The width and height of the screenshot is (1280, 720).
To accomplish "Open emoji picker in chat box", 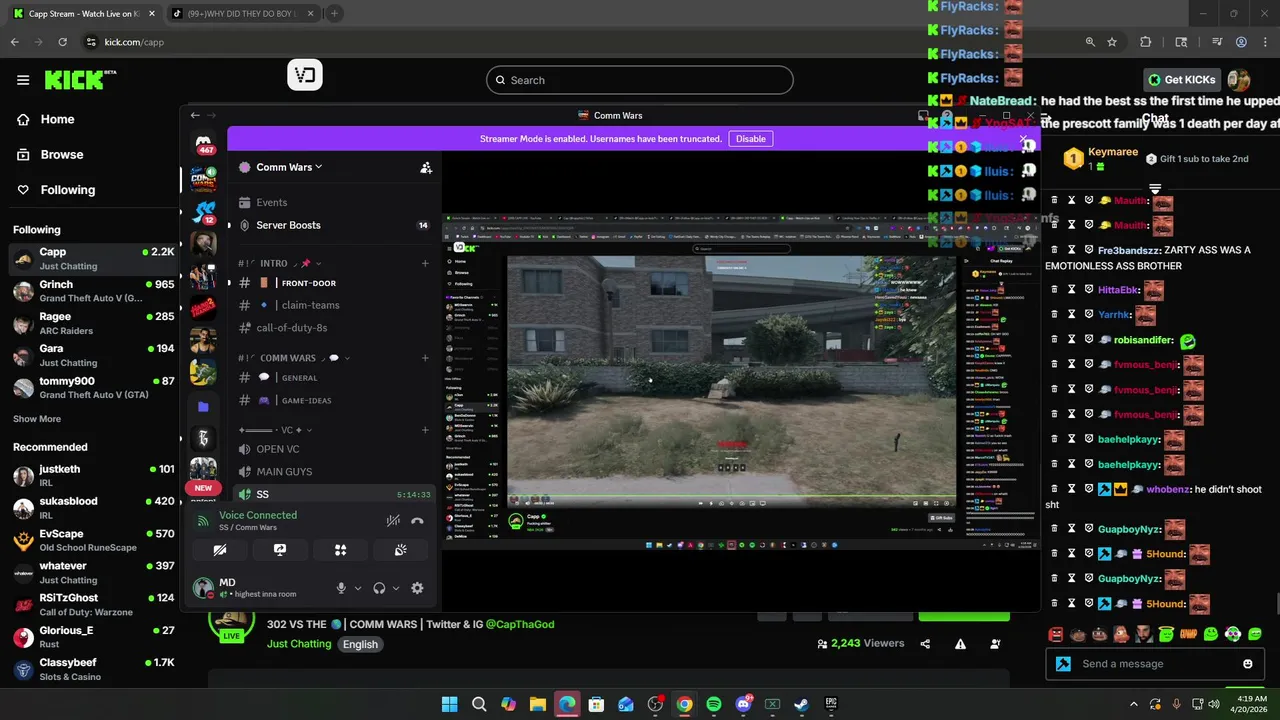I will (x=1247, y=664).
